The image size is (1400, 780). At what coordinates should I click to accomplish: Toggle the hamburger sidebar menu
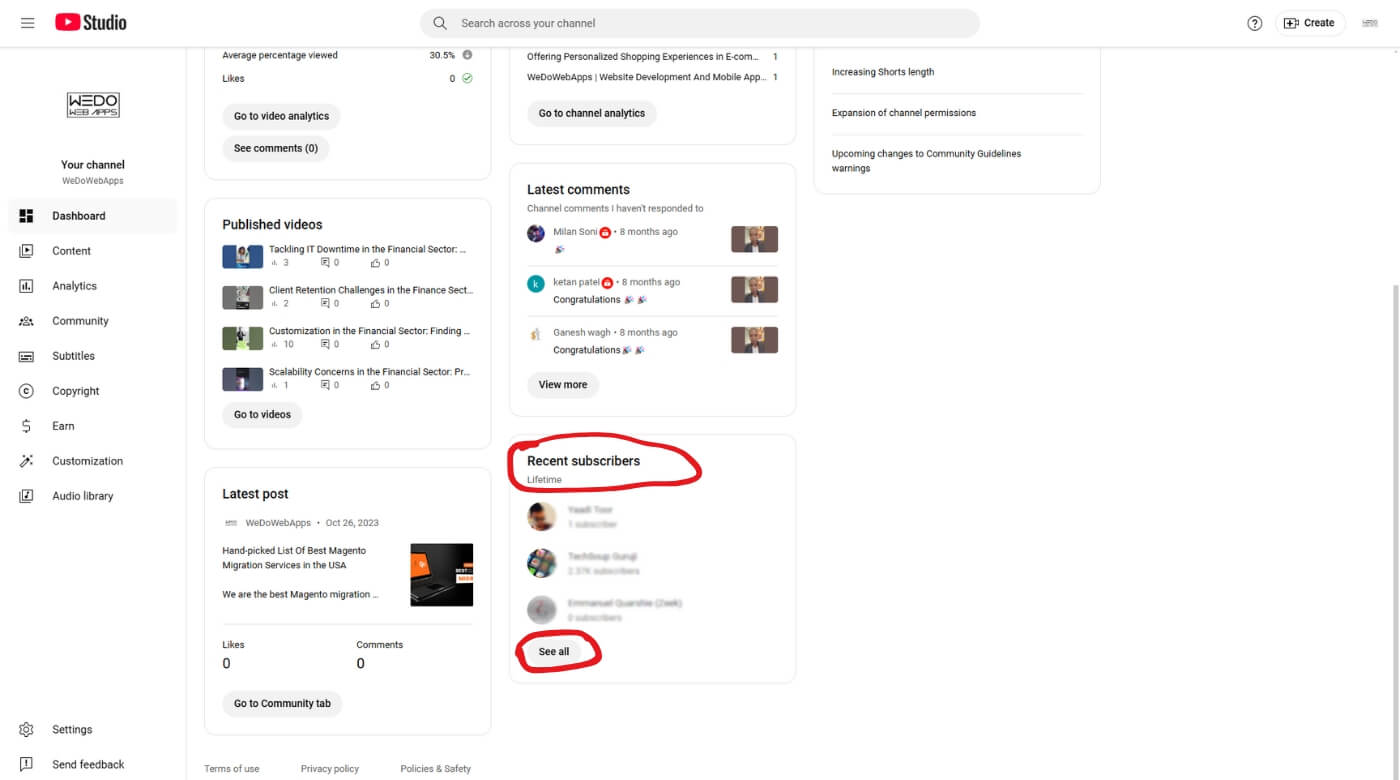pyautogui.click(x=27, y=22)
